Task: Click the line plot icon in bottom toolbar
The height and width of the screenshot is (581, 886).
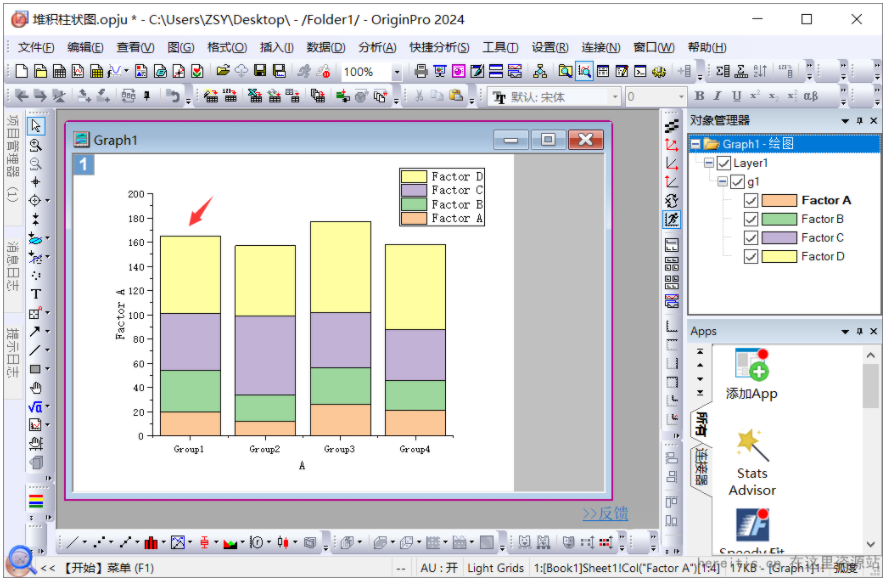Action: click(x=72, y=543)
